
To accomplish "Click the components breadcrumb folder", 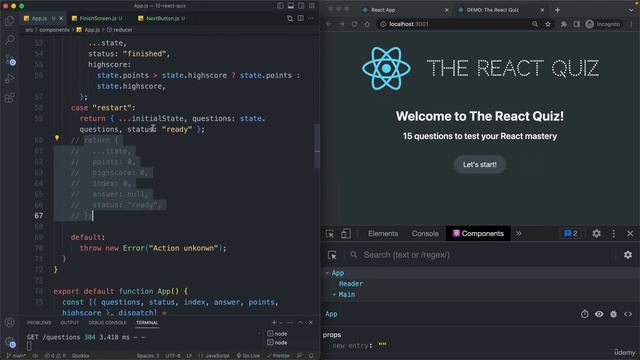I will (54, 30).
